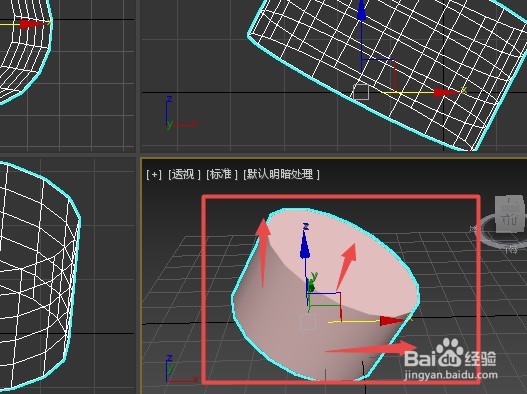Click the blue Z-axis gizmo arrow in perspective view
527x394 pixels.
click(x=305, y=244)
